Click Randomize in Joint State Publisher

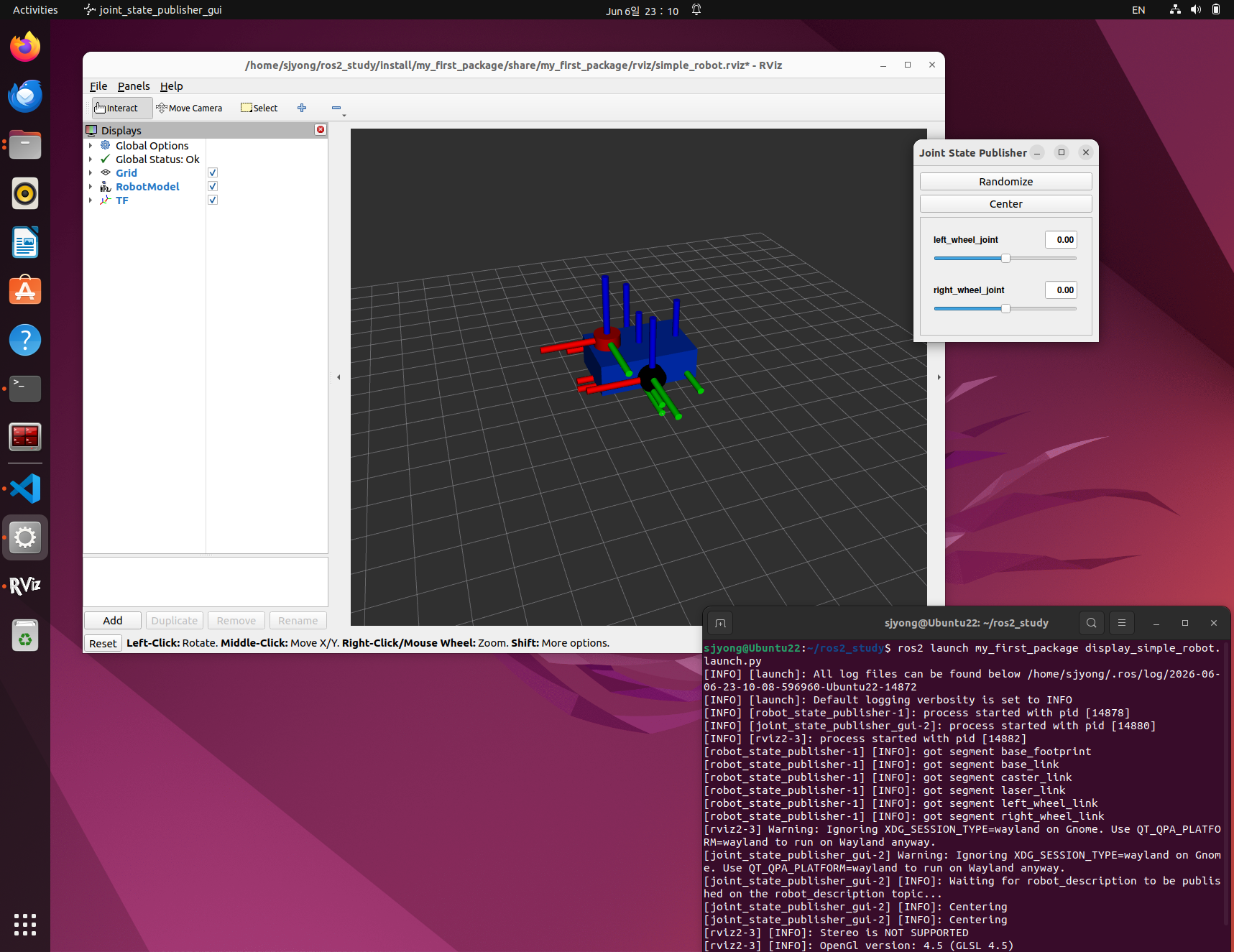1005,182
